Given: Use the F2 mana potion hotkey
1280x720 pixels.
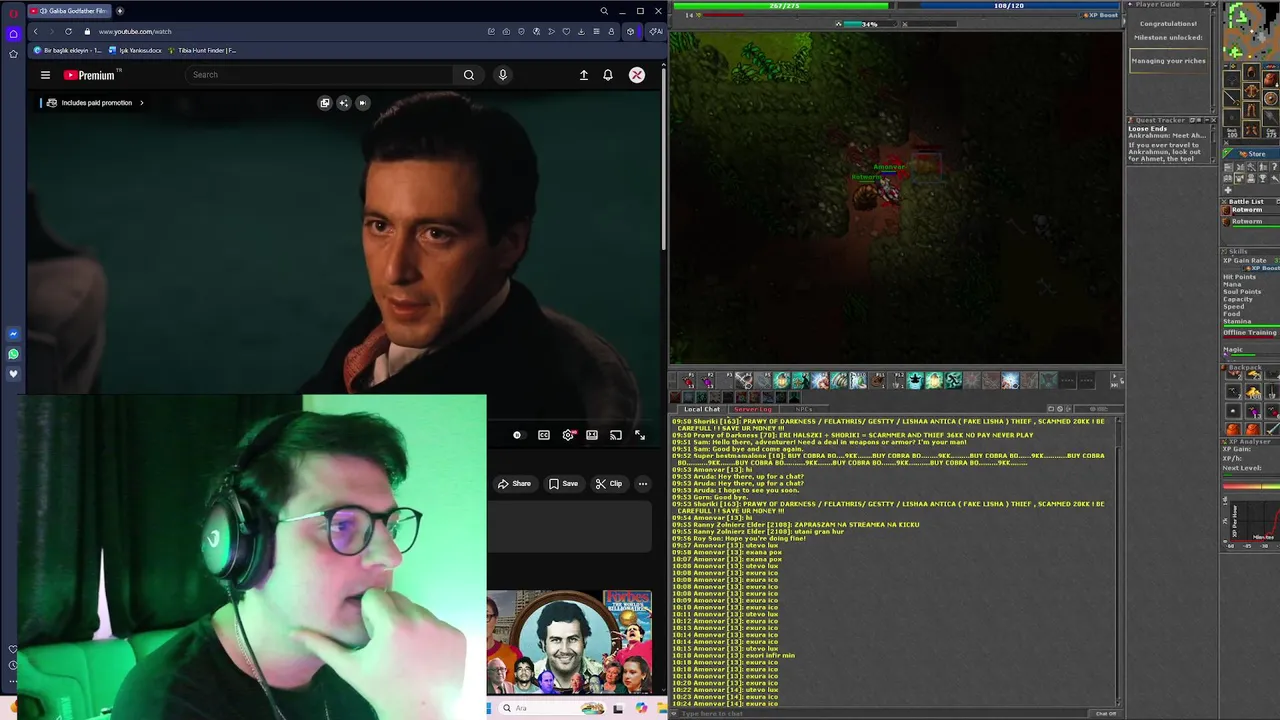Looking at the screenshot, I should pyautogui.click(x=708, y=380).
